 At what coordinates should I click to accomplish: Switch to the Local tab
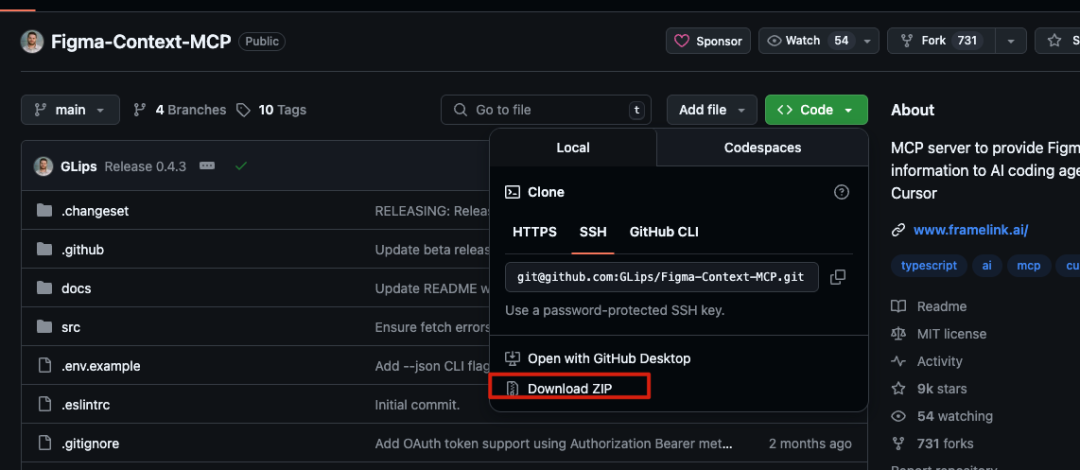(573, 147)
